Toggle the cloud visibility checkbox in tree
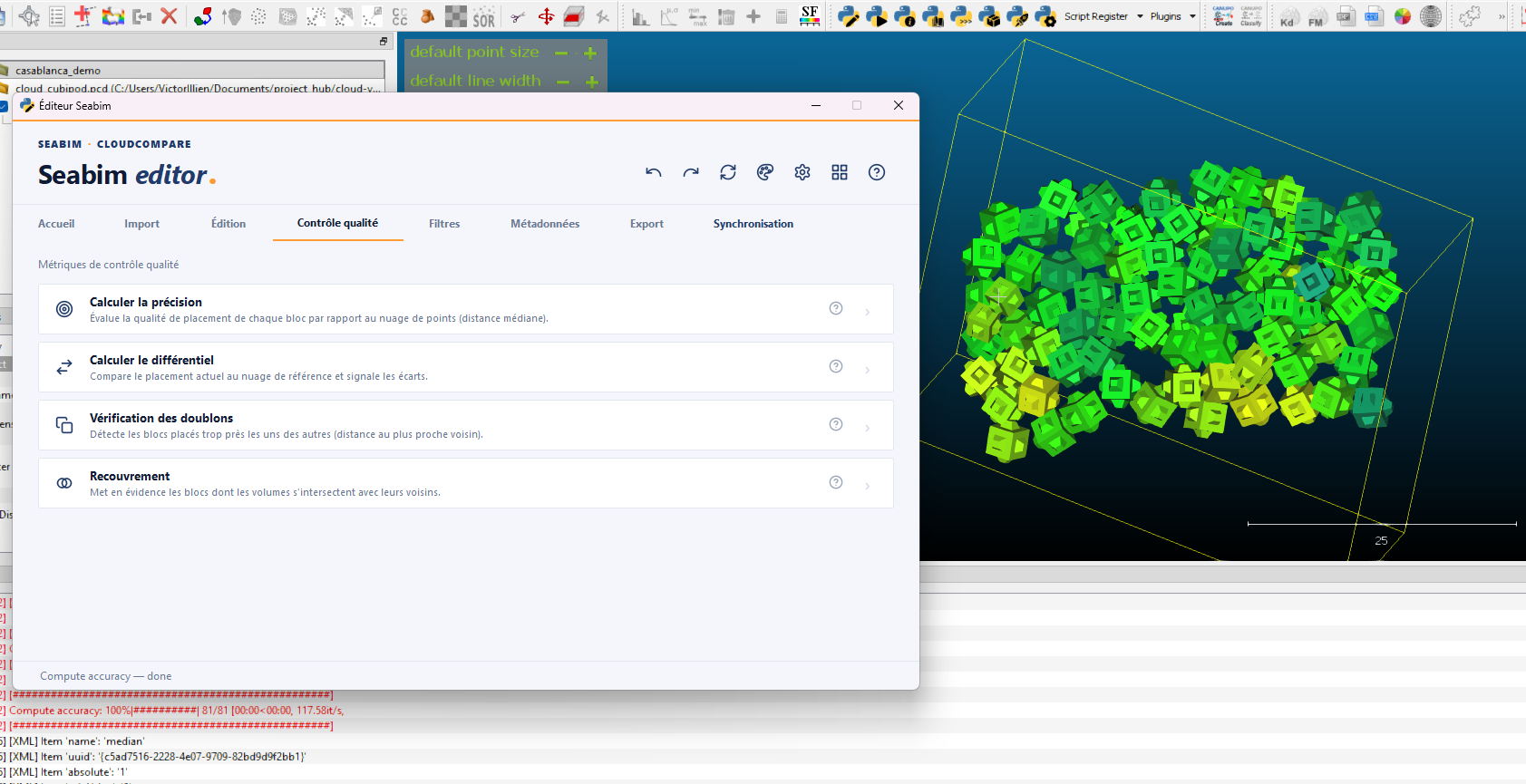This screenshot has width=1526, height=784. (4, 106)
